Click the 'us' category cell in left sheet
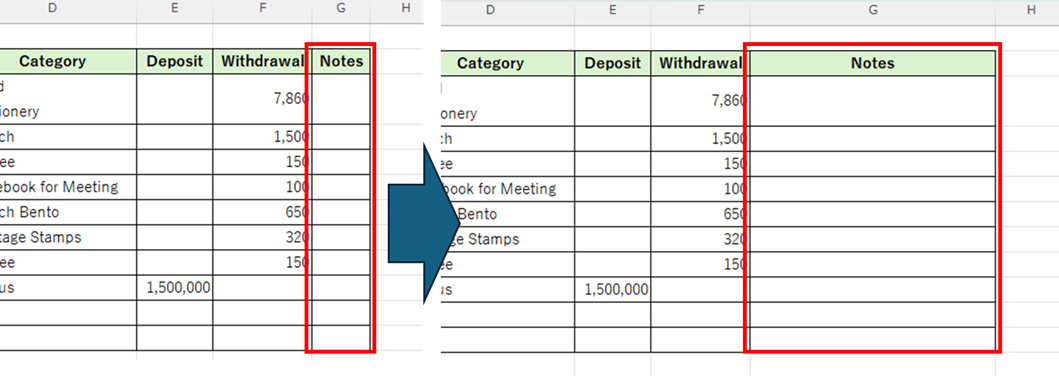This screenshot has height=376, width=1059. tap(68, 288)
